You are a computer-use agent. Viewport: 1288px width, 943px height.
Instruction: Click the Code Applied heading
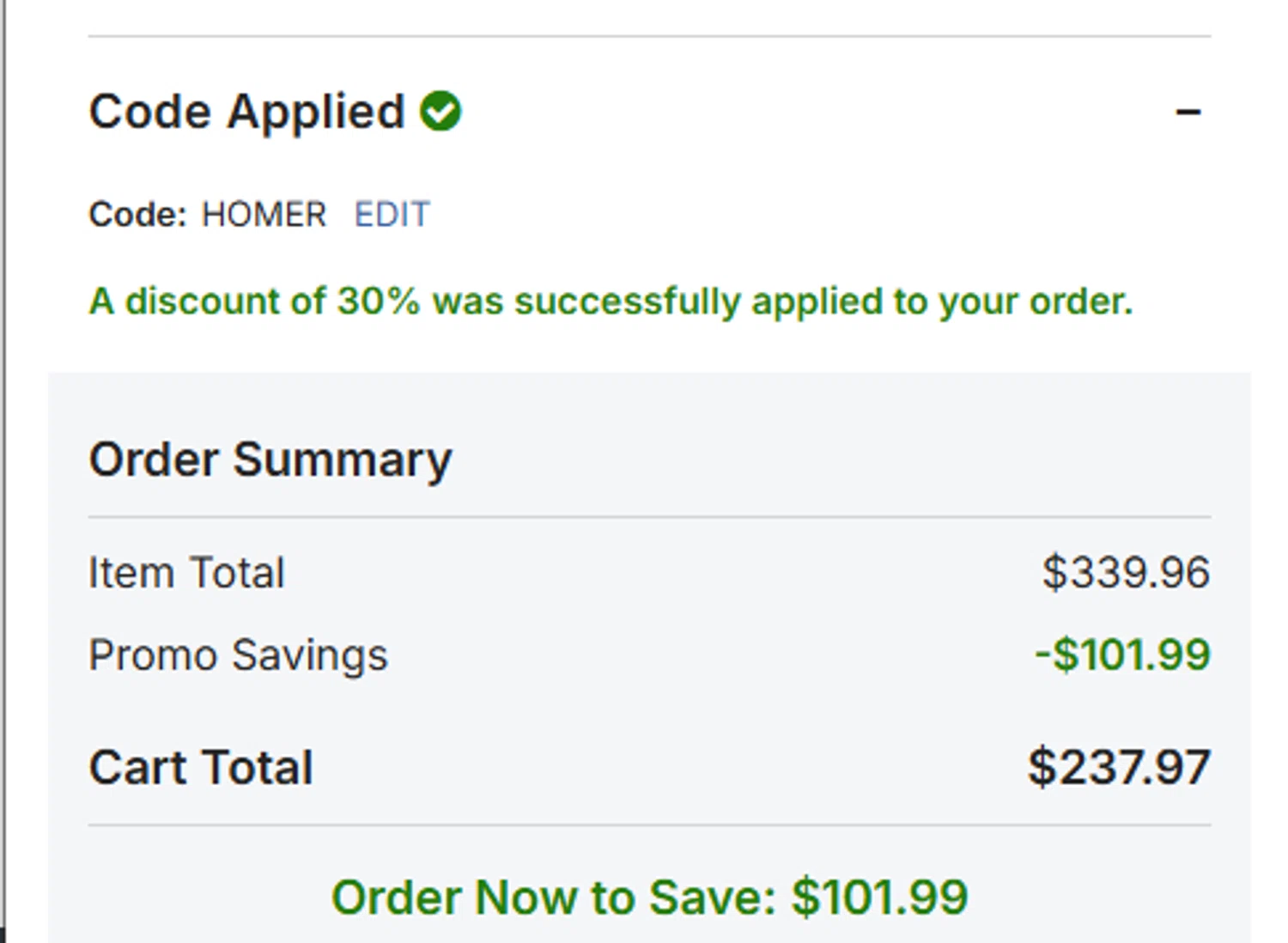coord(246,113)
